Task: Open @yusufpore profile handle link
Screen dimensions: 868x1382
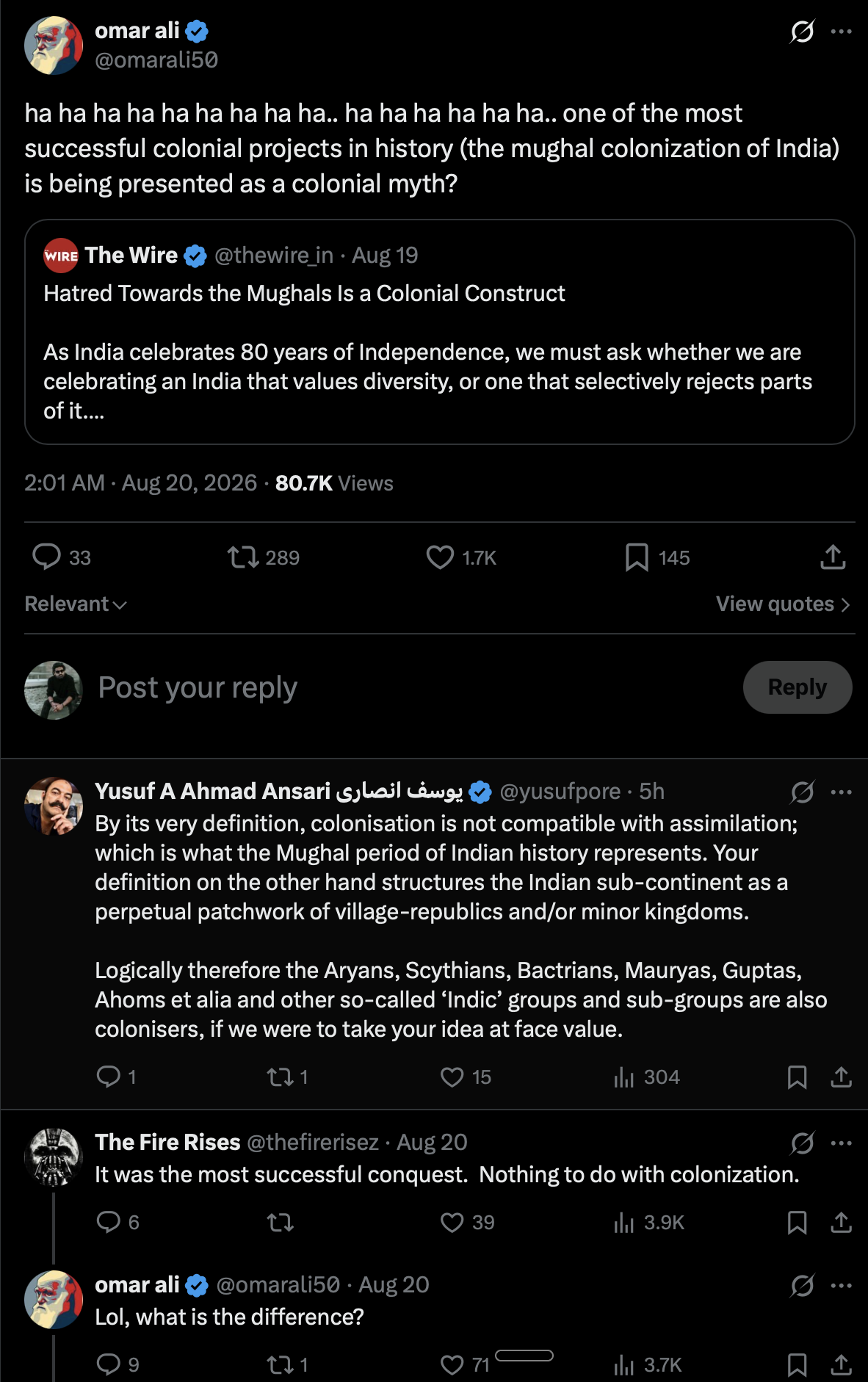Action: pos(560,791)
